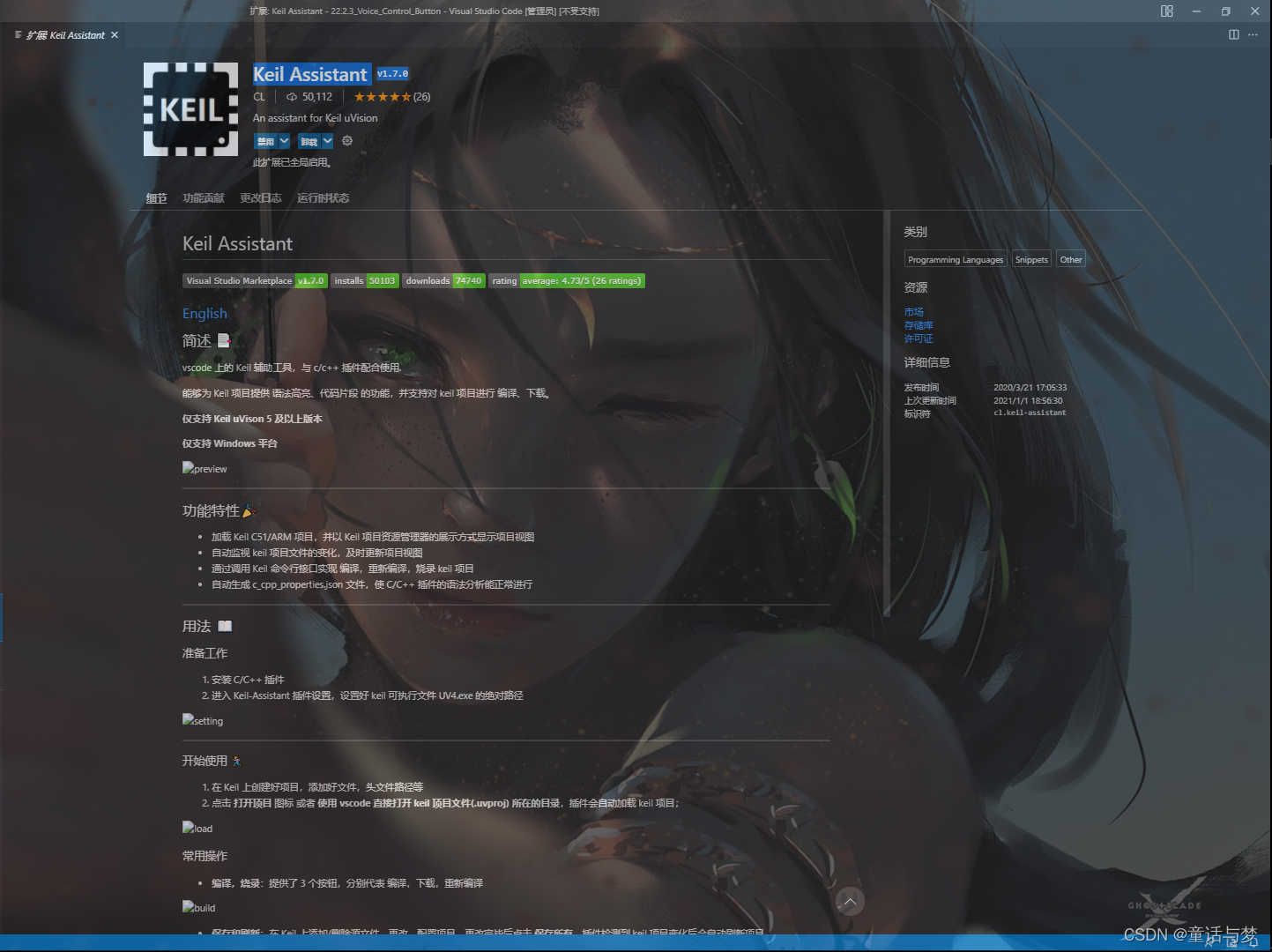The width and height of the screenshot is (1272, 952).
Task: Click the star rating (26)
Action: [x=392, y=97]
